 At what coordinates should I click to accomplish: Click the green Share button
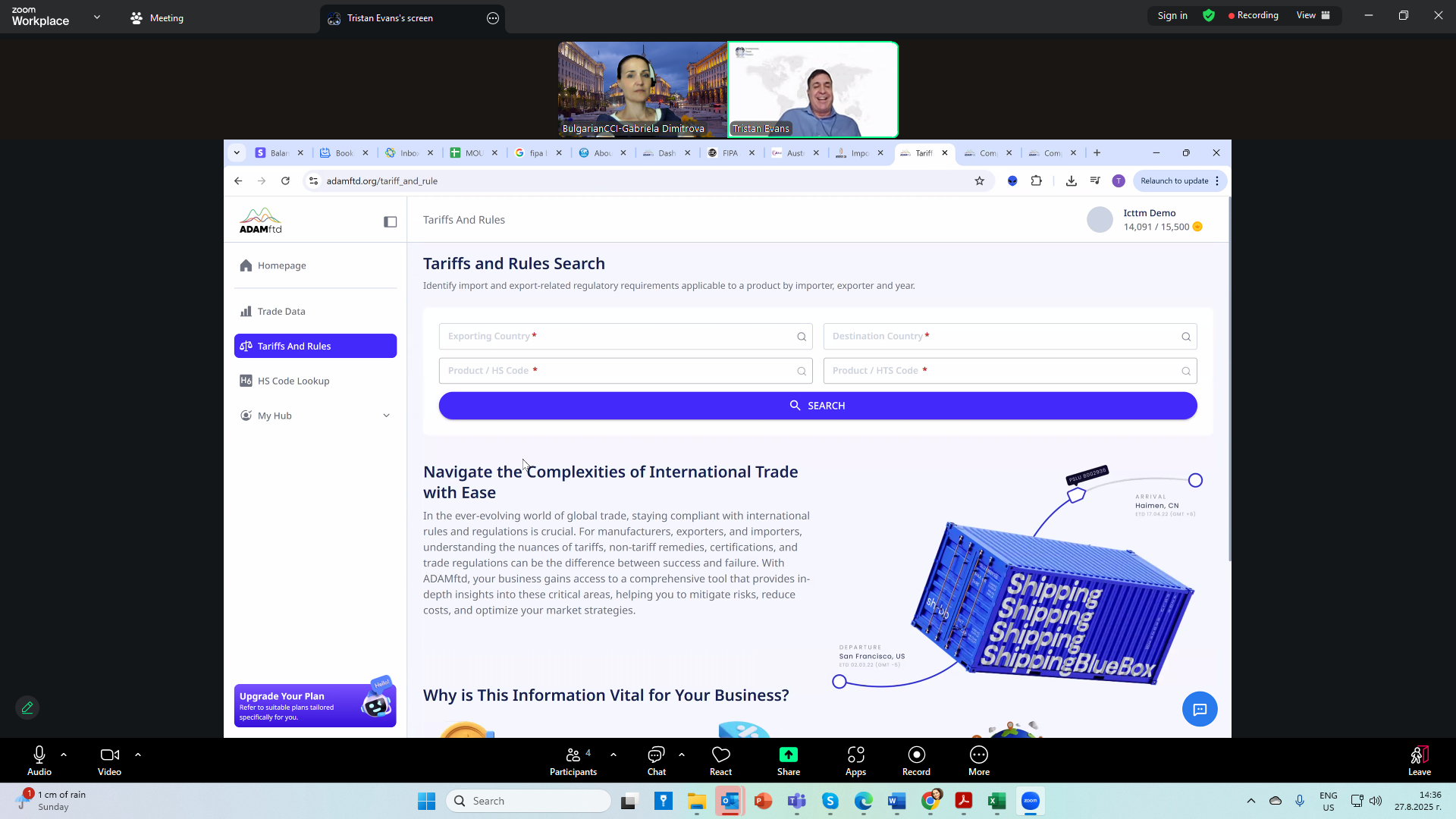789,761
